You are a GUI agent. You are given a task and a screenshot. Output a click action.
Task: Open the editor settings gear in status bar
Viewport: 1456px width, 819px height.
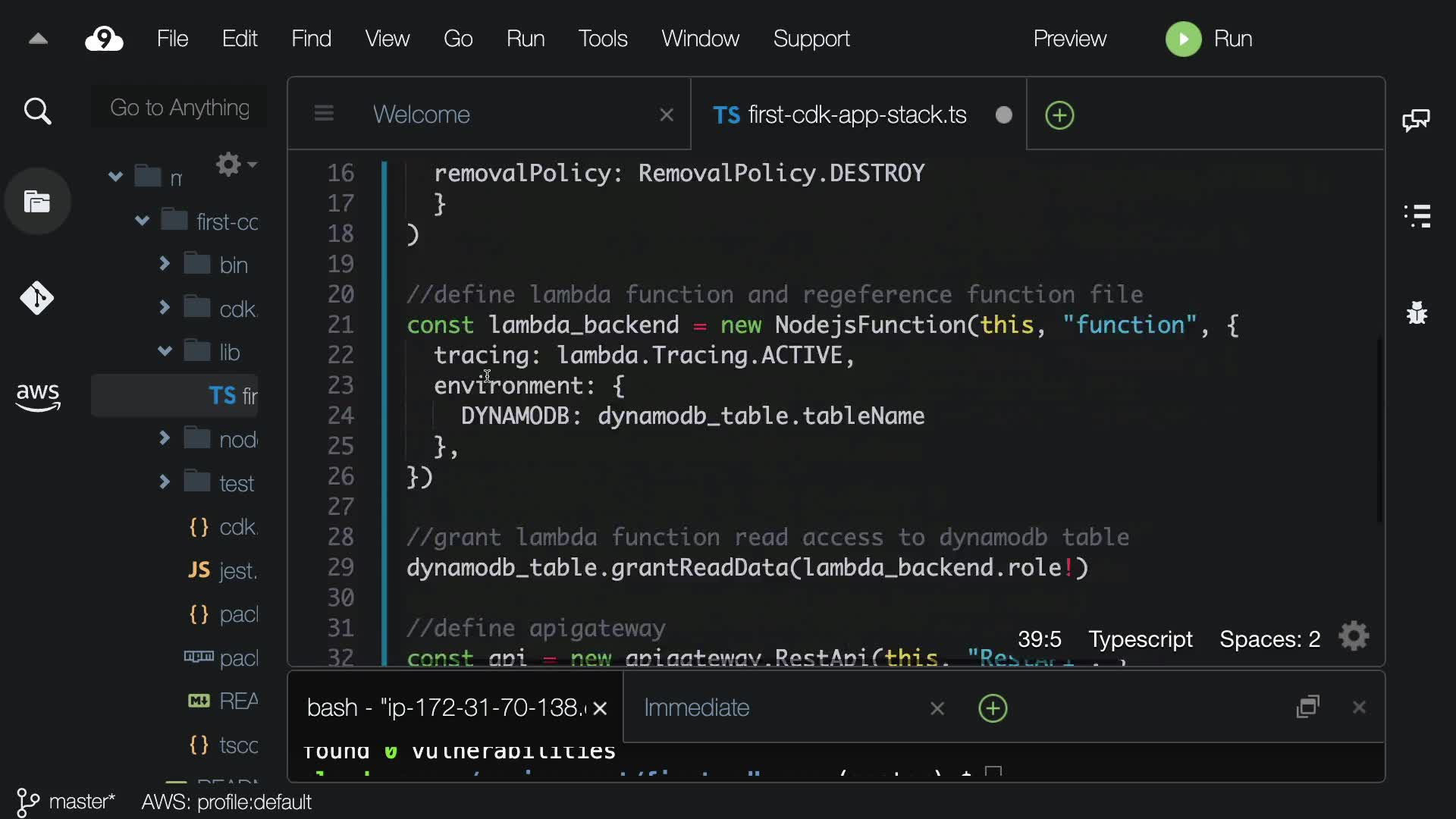tap(1354, 637)
